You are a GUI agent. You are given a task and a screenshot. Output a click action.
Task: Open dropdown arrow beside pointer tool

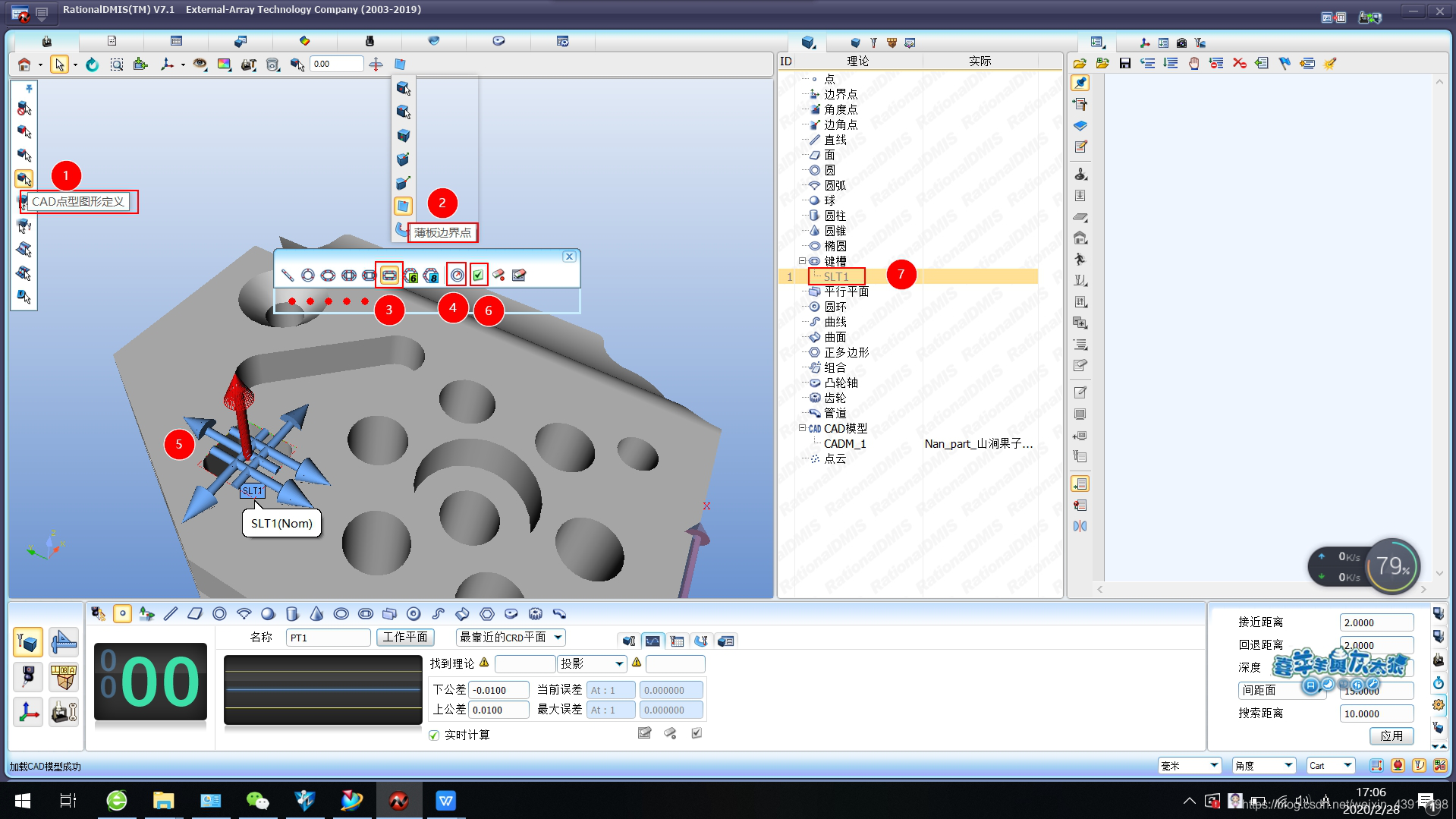(75, 65)
